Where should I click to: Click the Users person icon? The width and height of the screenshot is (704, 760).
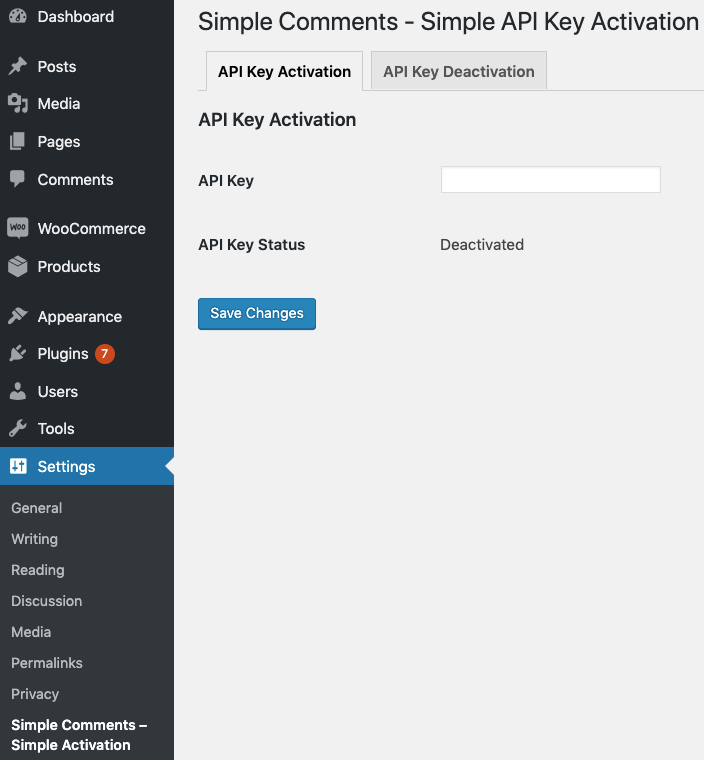[18, 391]
